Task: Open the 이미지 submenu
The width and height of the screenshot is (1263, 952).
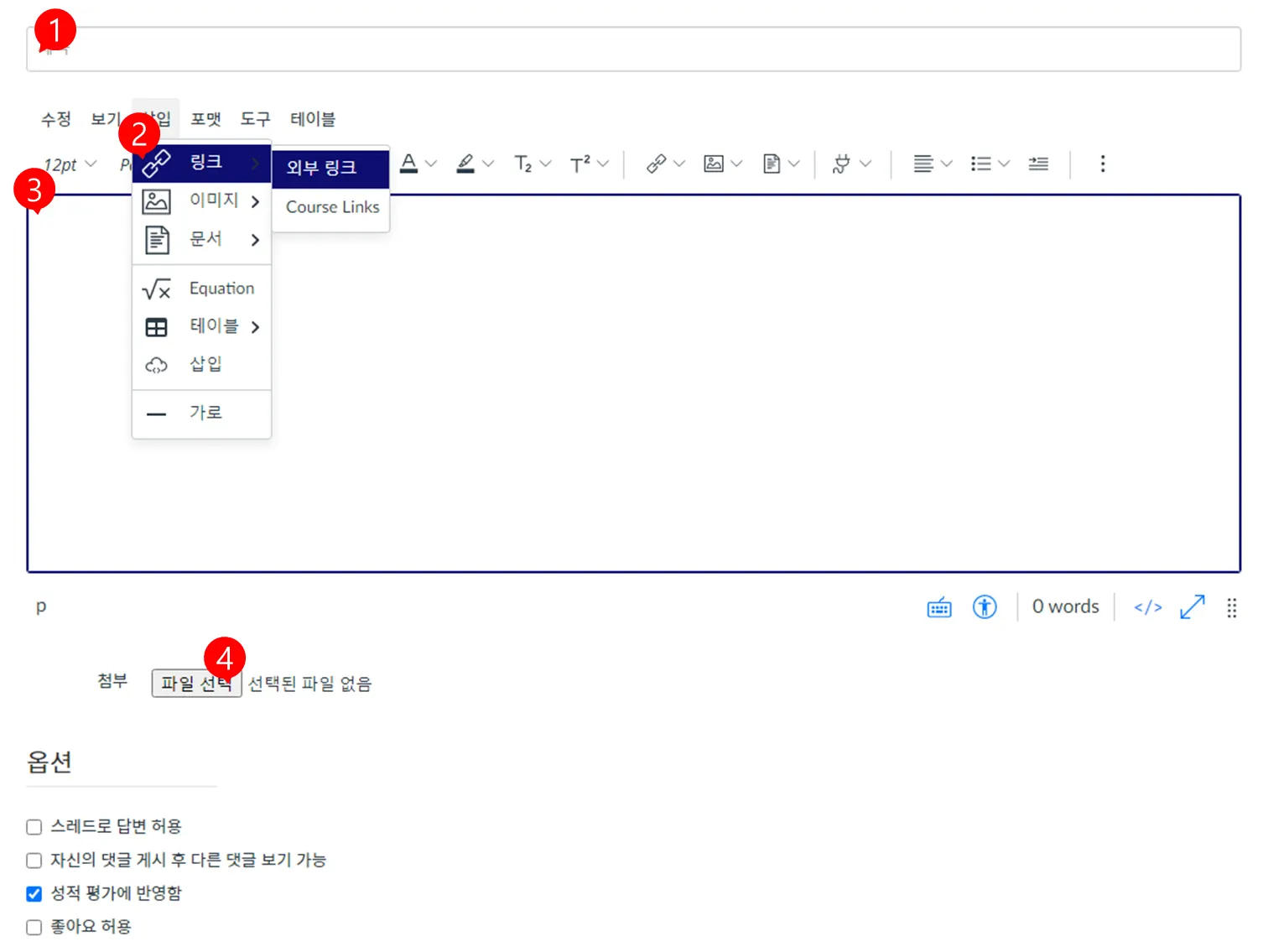Action: tap(201, 201)
